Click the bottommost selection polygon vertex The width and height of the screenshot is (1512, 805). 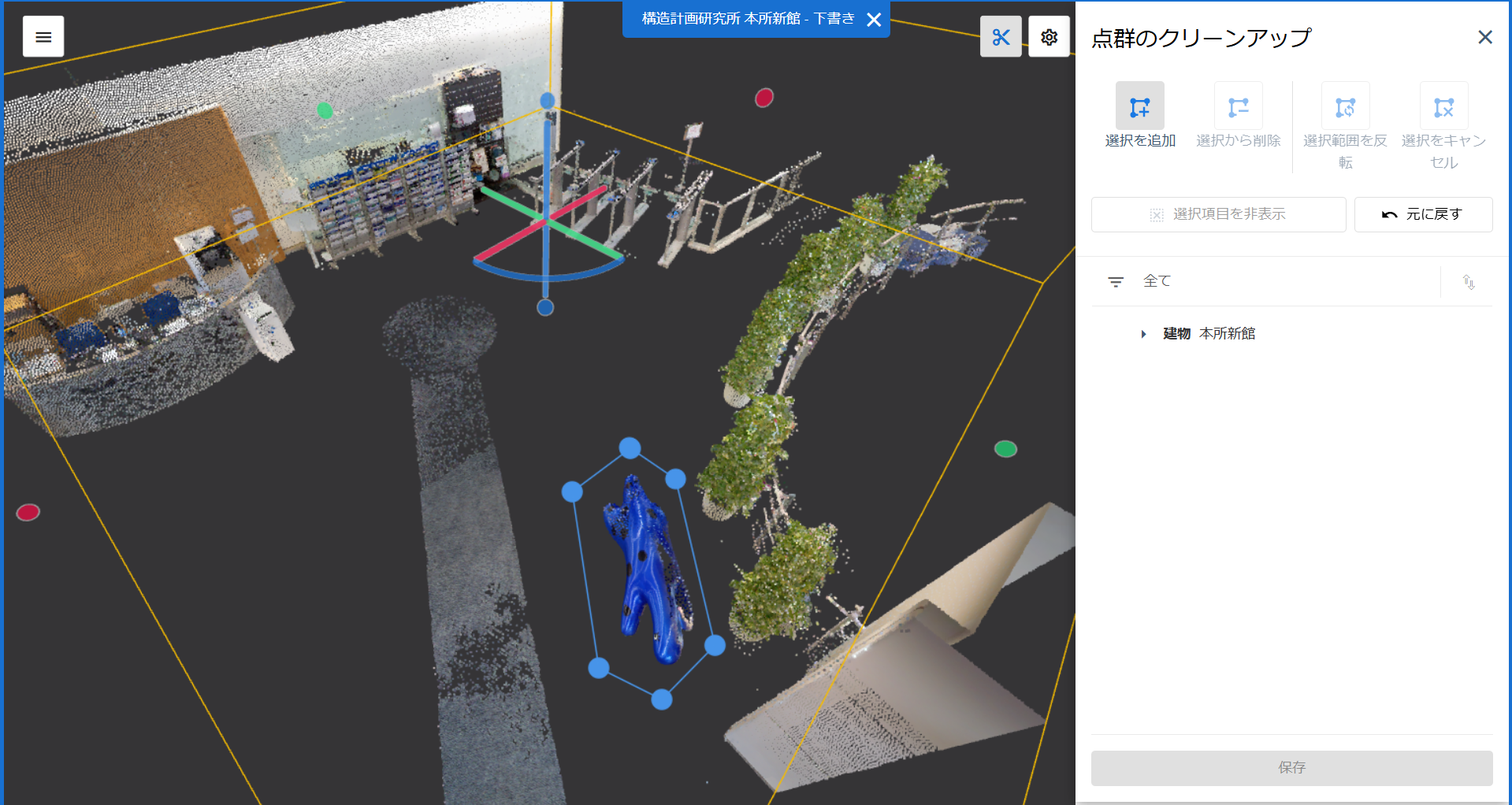click(662, 699)
